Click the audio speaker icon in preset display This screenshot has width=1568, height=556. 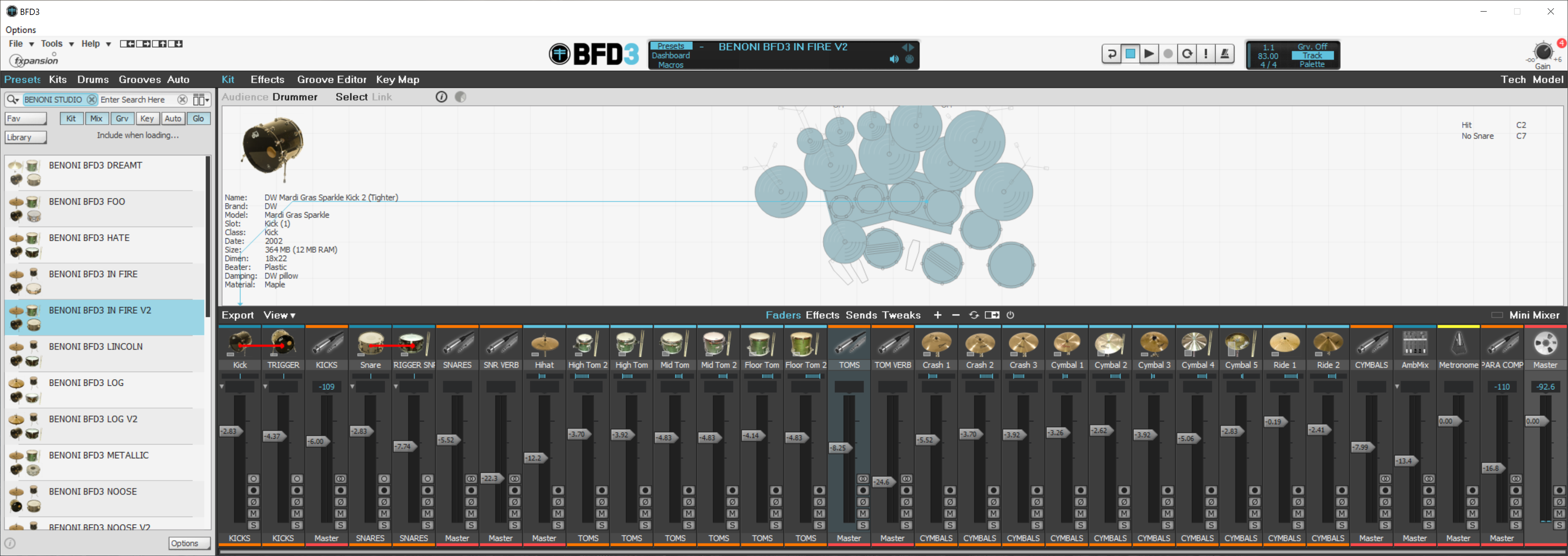click(893, 59)
